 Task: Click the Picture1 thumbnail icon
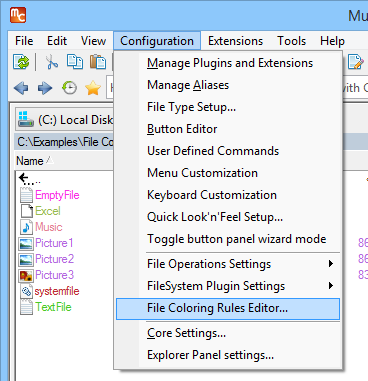tap(26, 243)
